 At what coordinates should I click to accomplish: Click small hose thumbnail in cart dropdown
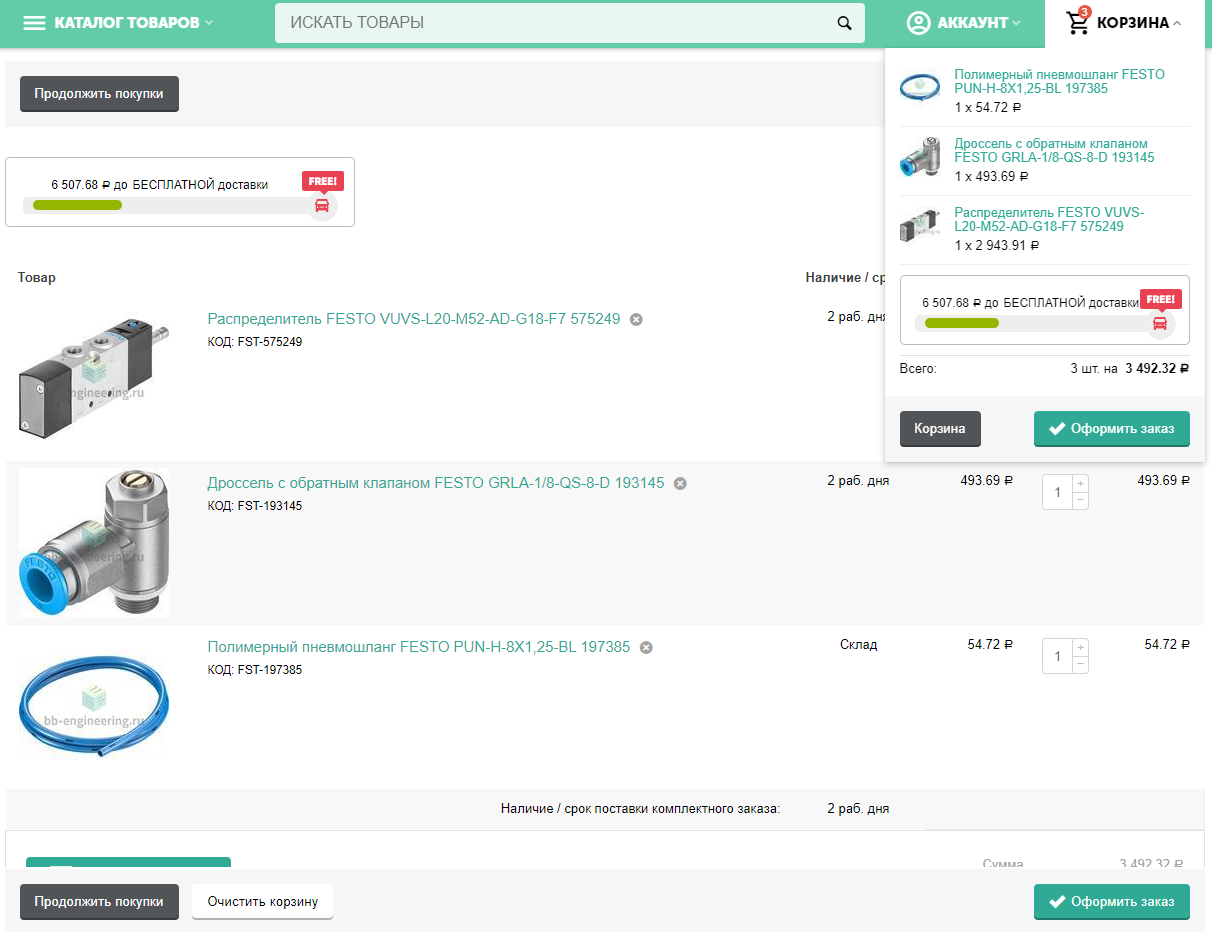pyautogui.click(x=920, y=88)
